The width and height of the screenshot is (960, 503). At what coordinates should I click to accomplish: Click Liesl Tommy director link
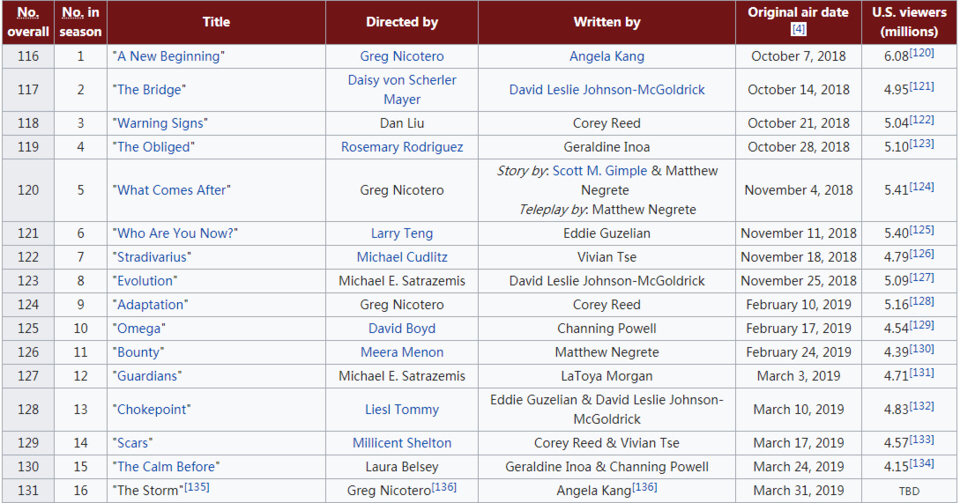pyautogui.click(x=401, y=409)
